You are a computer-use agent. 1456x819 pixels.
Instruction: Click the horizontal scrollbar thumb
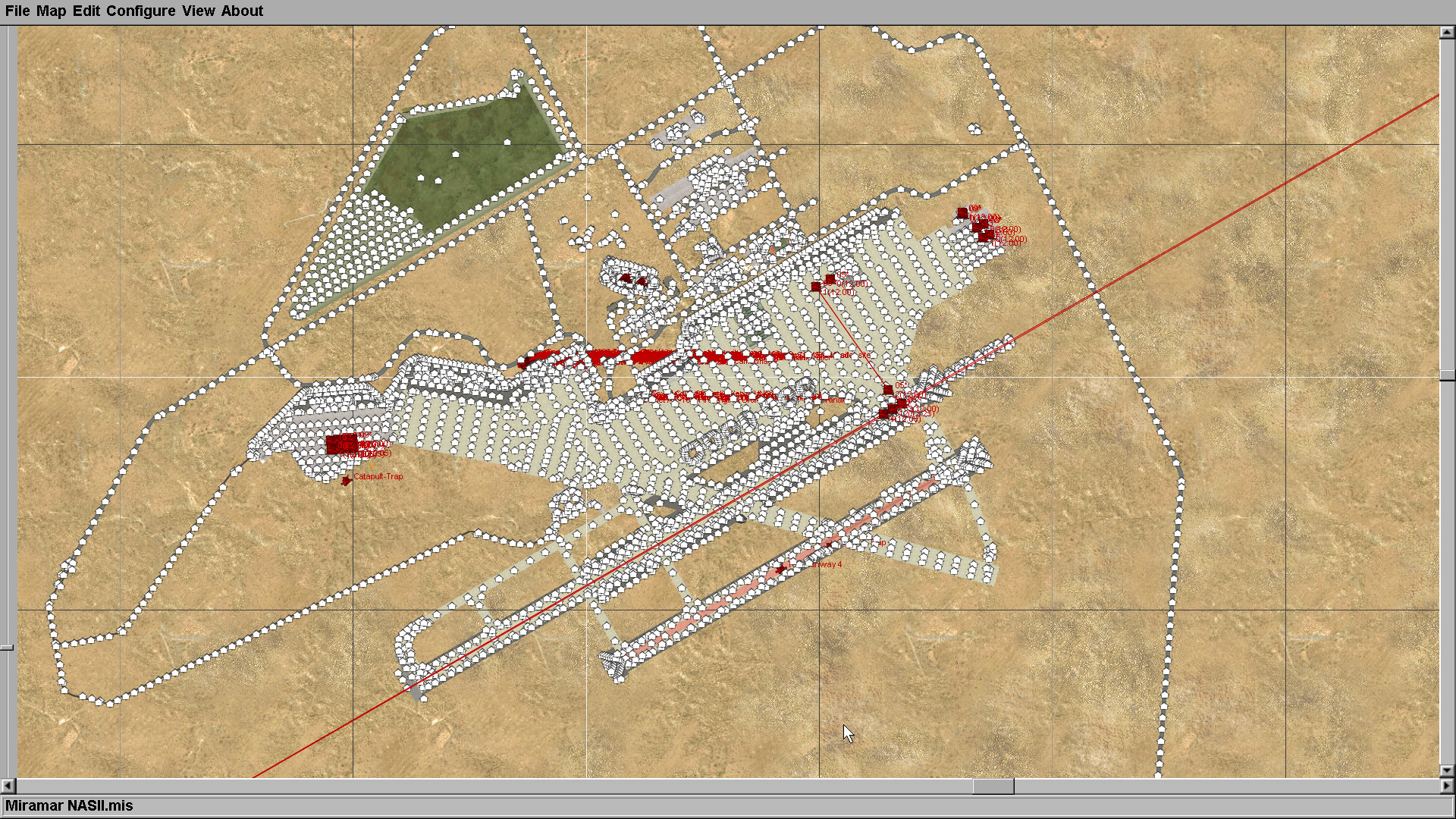click(993, 786)
